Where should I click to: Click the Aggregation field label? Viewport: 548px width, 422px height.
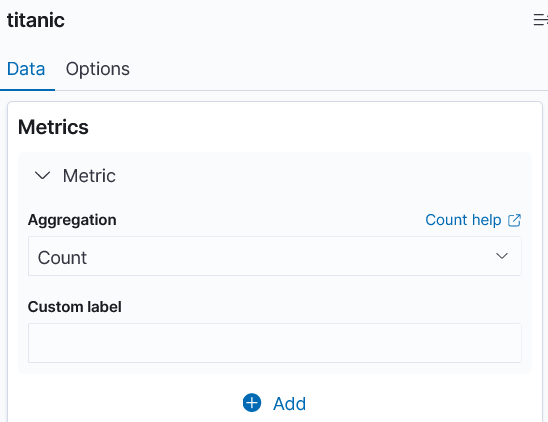[72, 220]
